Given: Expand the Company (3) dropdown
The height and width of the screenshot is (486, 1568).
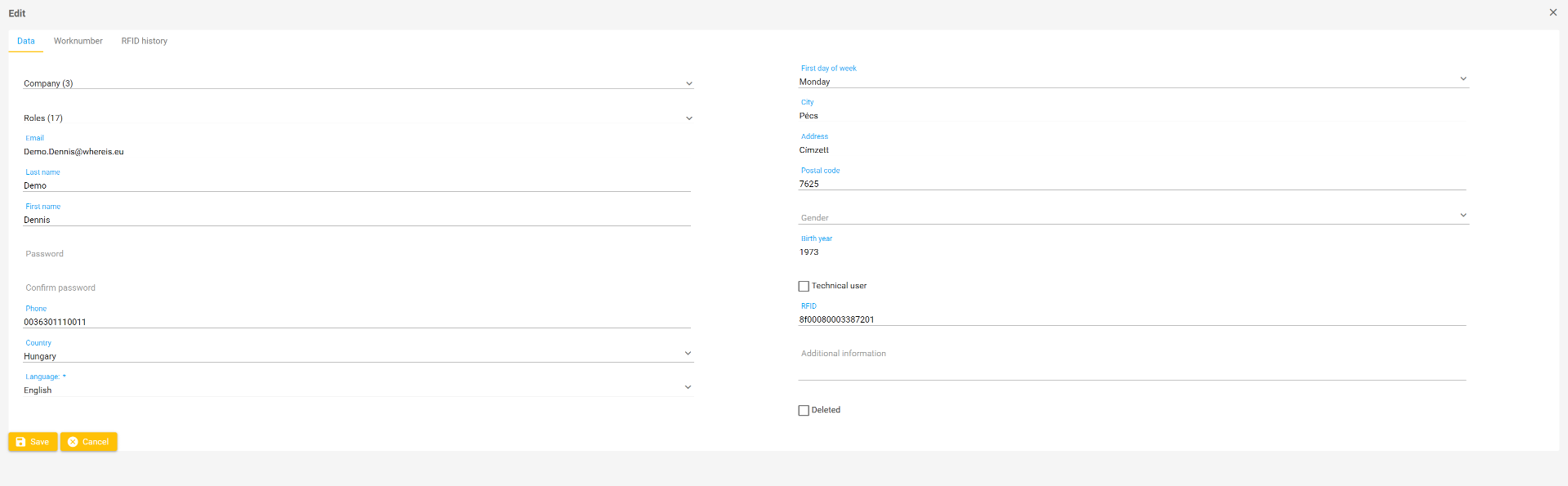Looking at the screenshot, I should coord(358,83).
